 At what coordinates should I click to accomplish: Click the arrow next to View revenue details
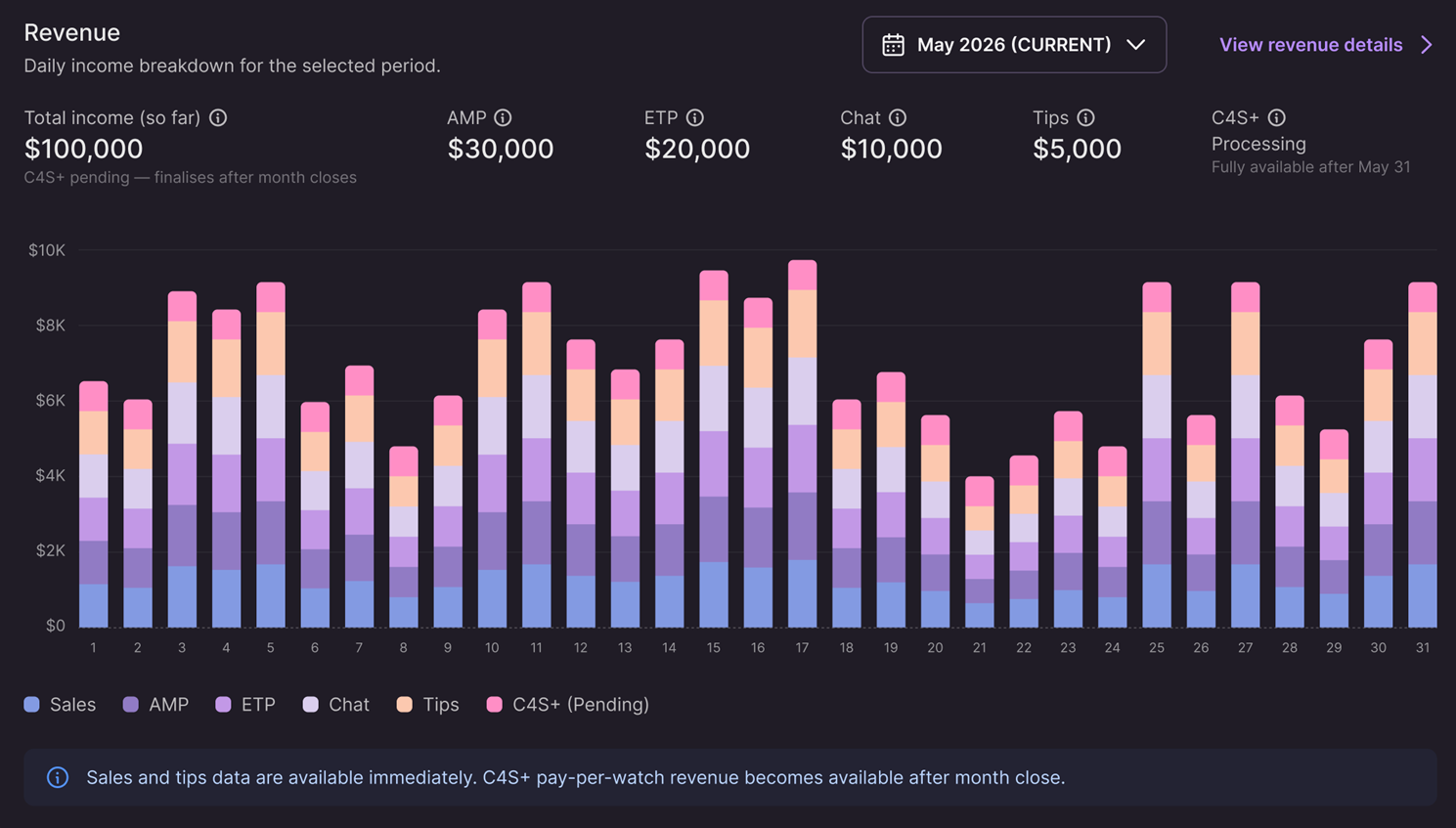point(1427,45)
